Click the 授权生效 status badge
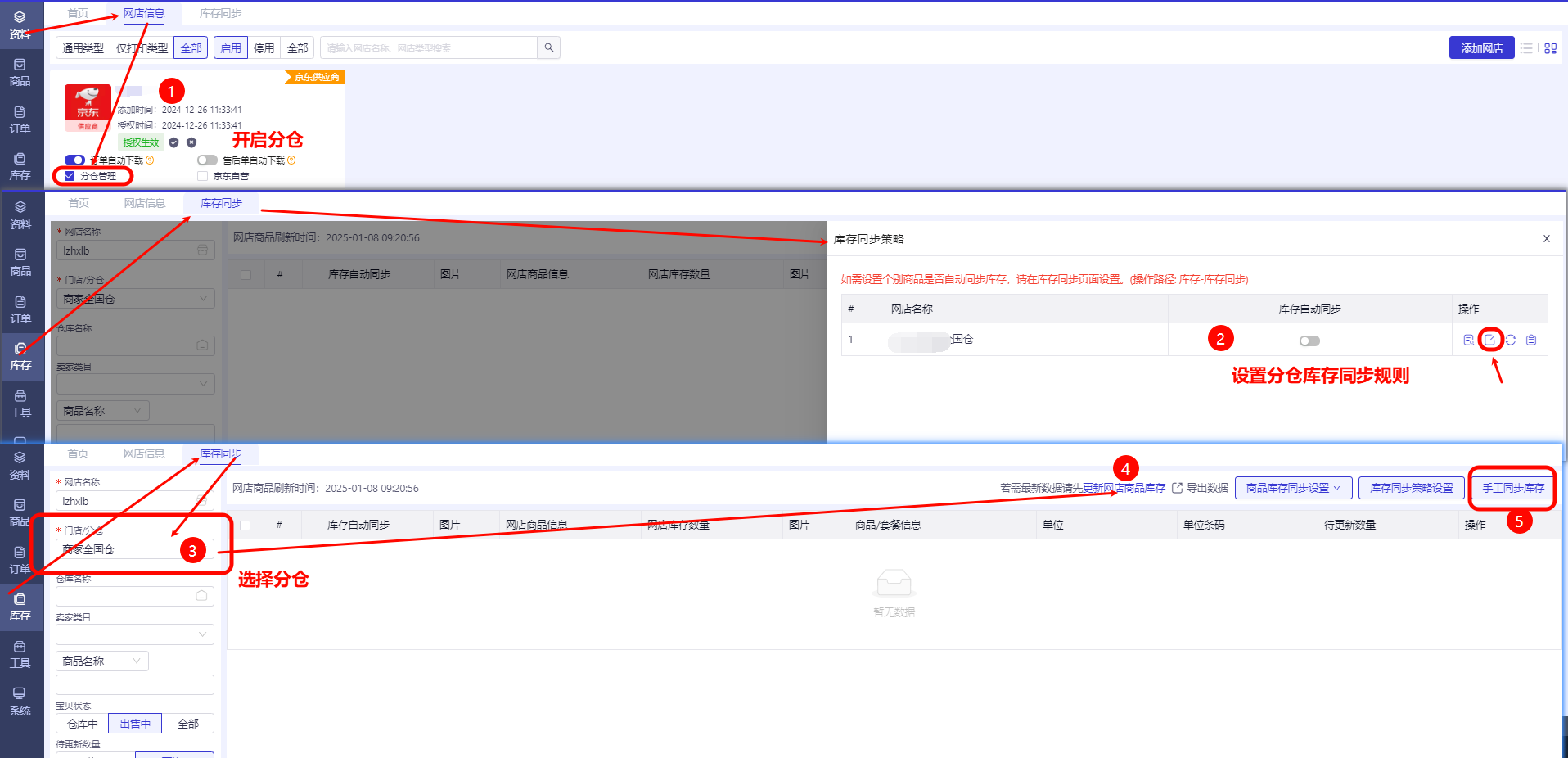The width and height of the screenshot is (1568, 758). click(141, 142)
